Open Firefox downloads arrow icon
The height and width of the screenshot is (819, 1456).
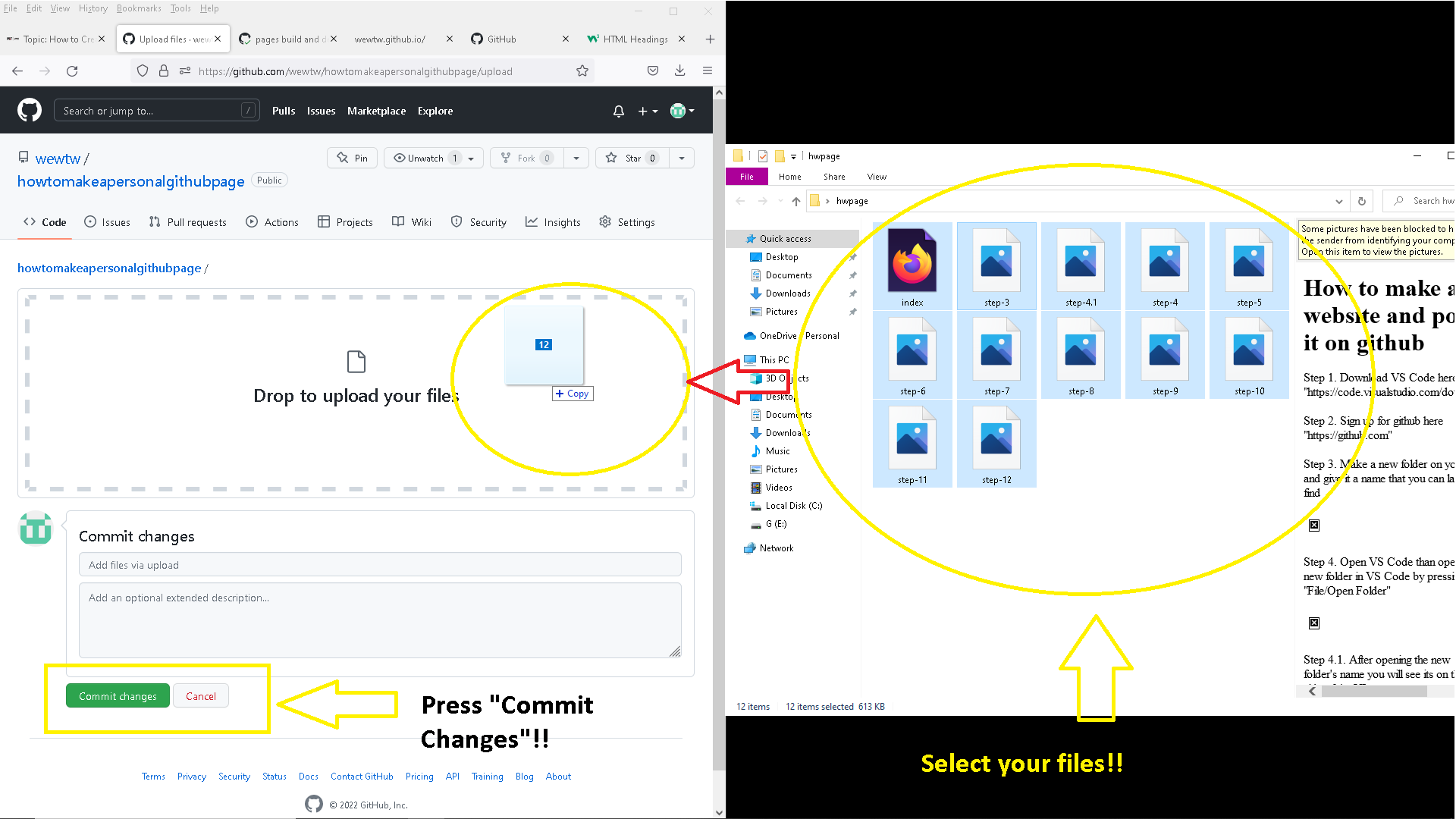coord(680,71)
